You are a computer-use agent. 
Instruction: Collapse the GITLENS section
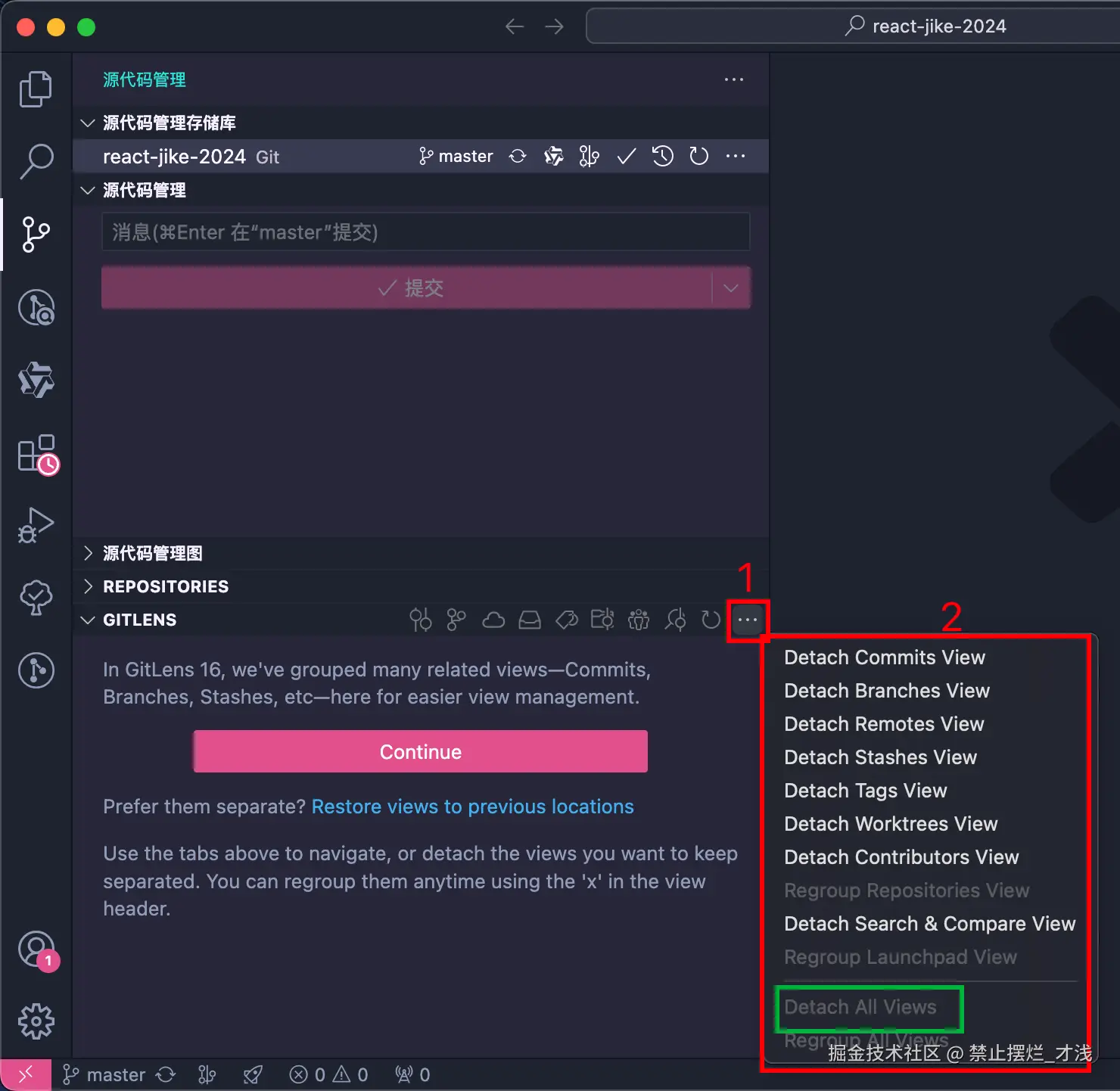tap(88, 620)
